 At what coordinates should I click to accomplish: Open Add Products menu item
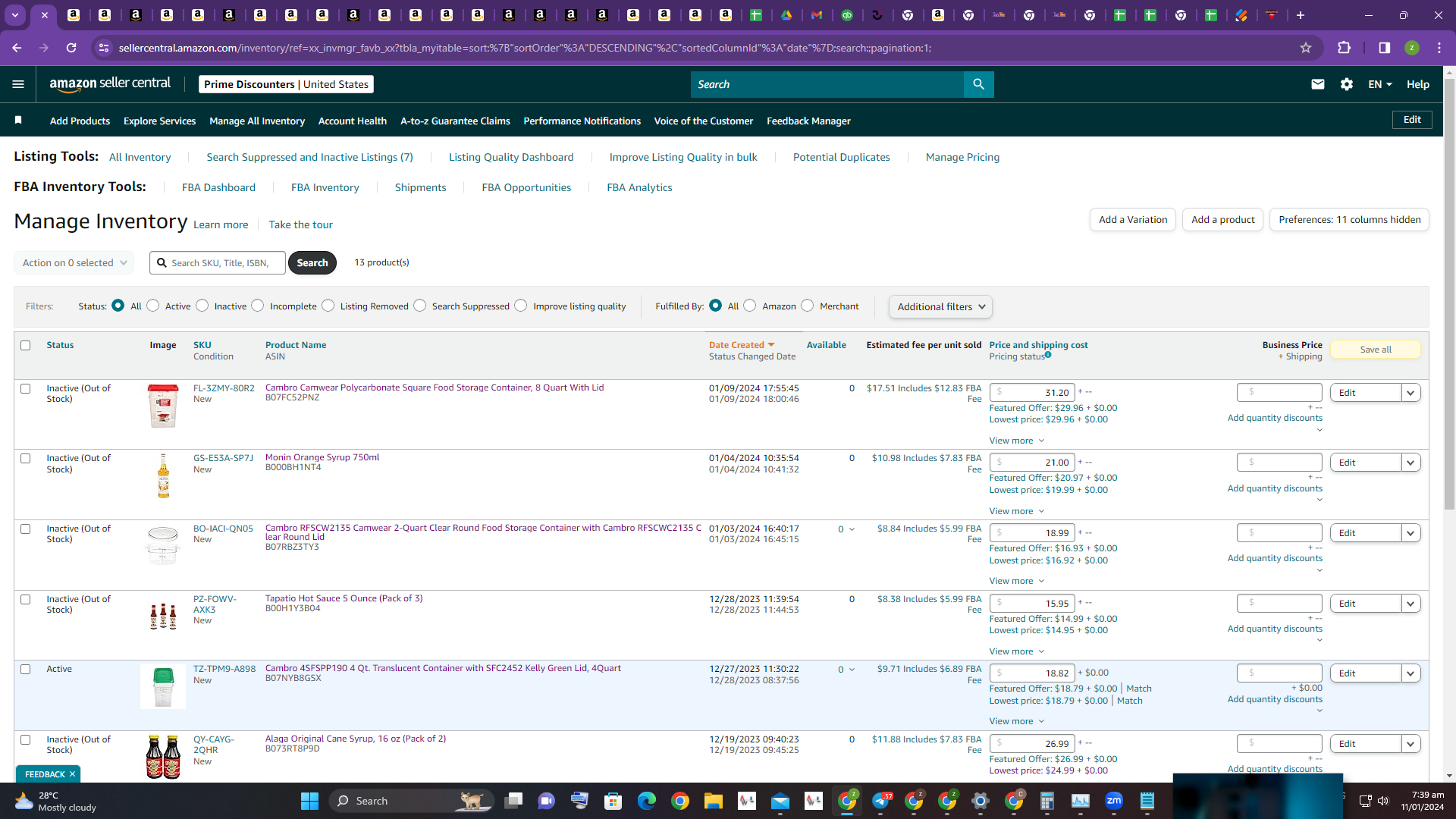coord(80,121)
